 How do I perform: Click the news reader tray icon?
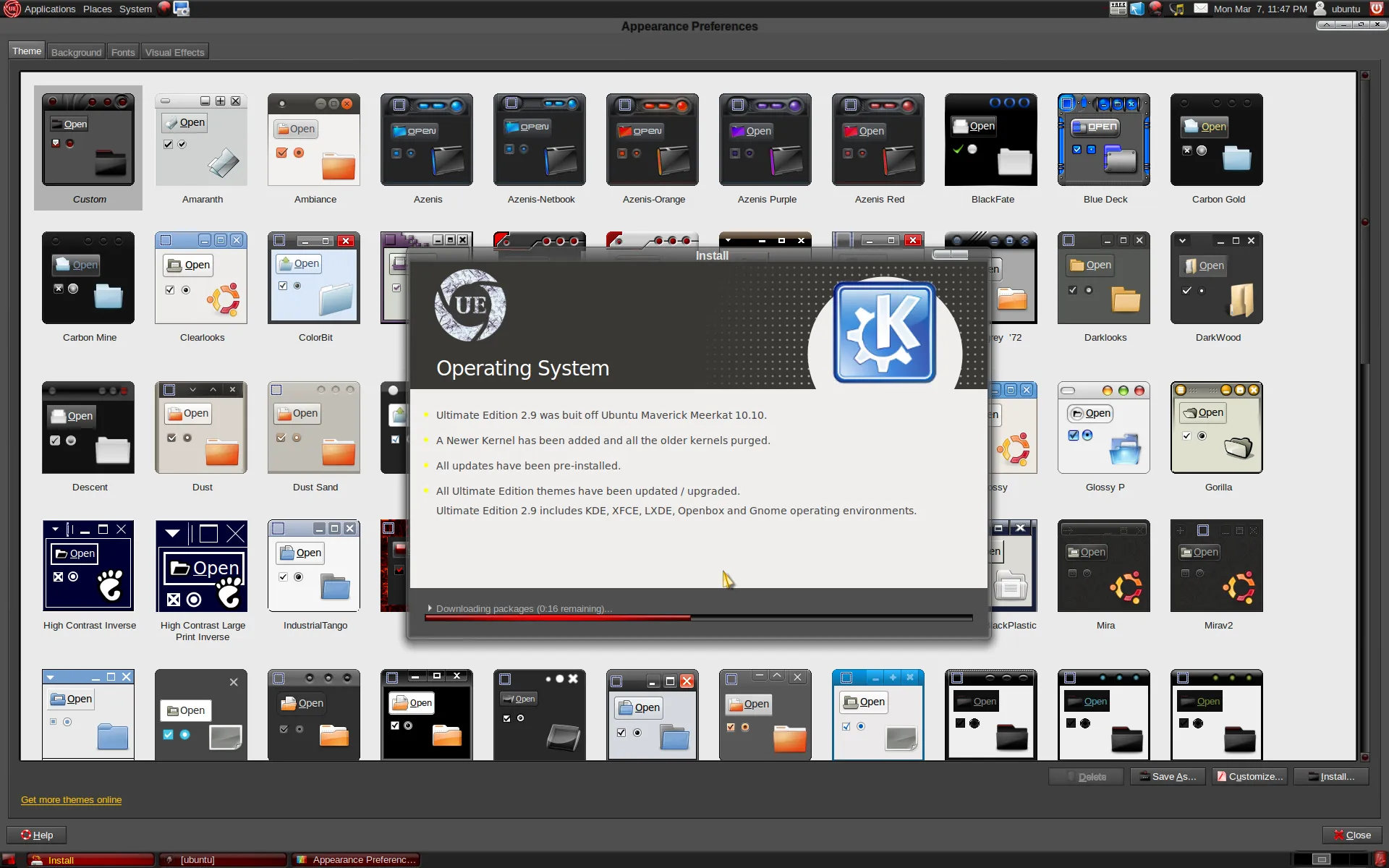click(x=1118, y=9)
